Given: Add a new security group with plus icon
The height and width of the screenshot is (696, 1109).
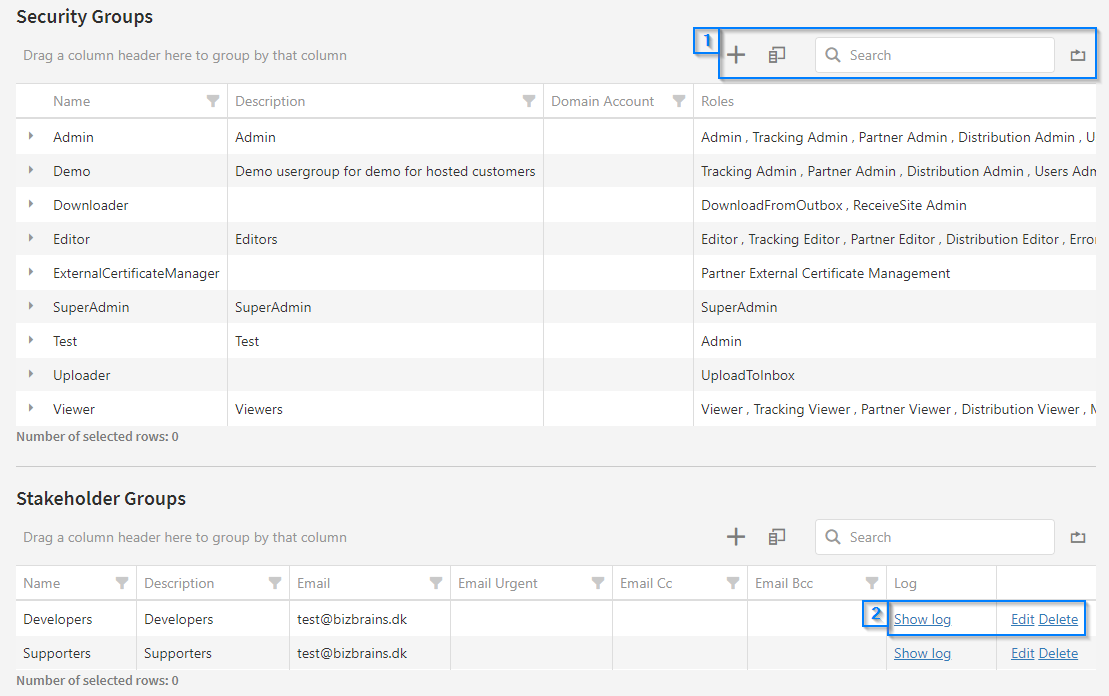Looking at the screenshot, I should tap(736, 55).
